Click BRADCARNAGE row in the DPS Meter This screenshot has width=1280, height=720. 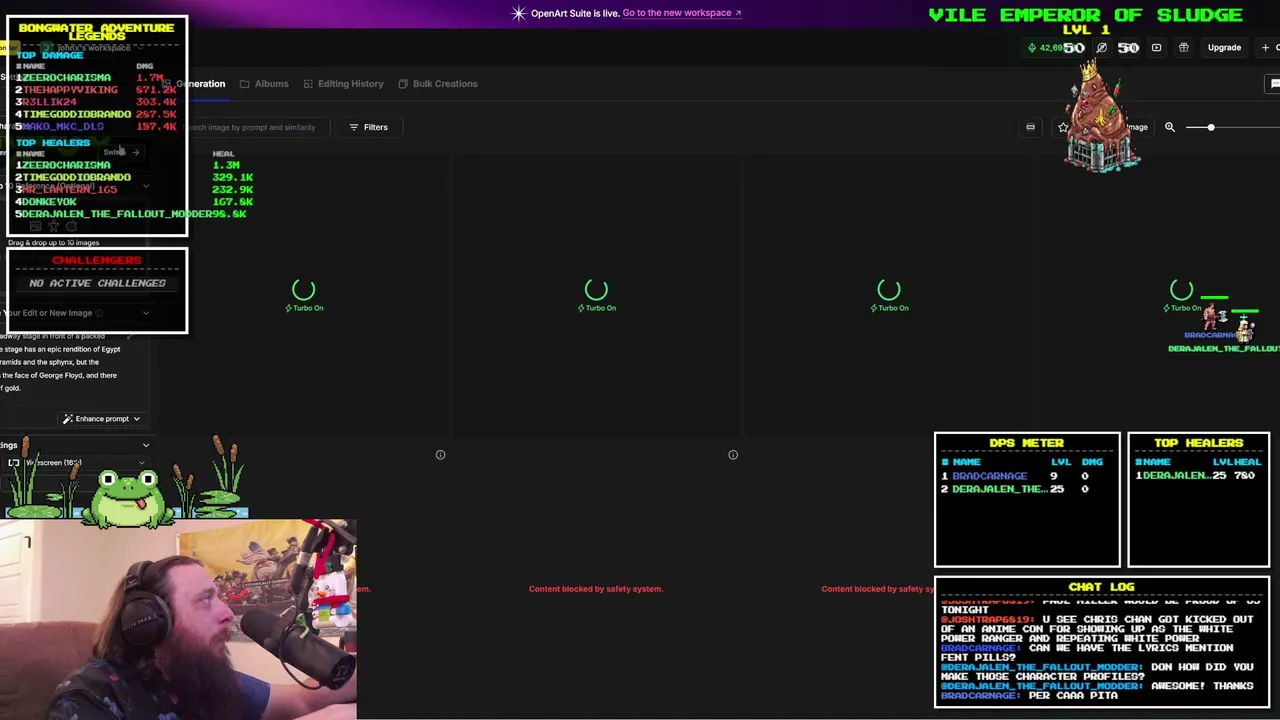coord(1027,476)
